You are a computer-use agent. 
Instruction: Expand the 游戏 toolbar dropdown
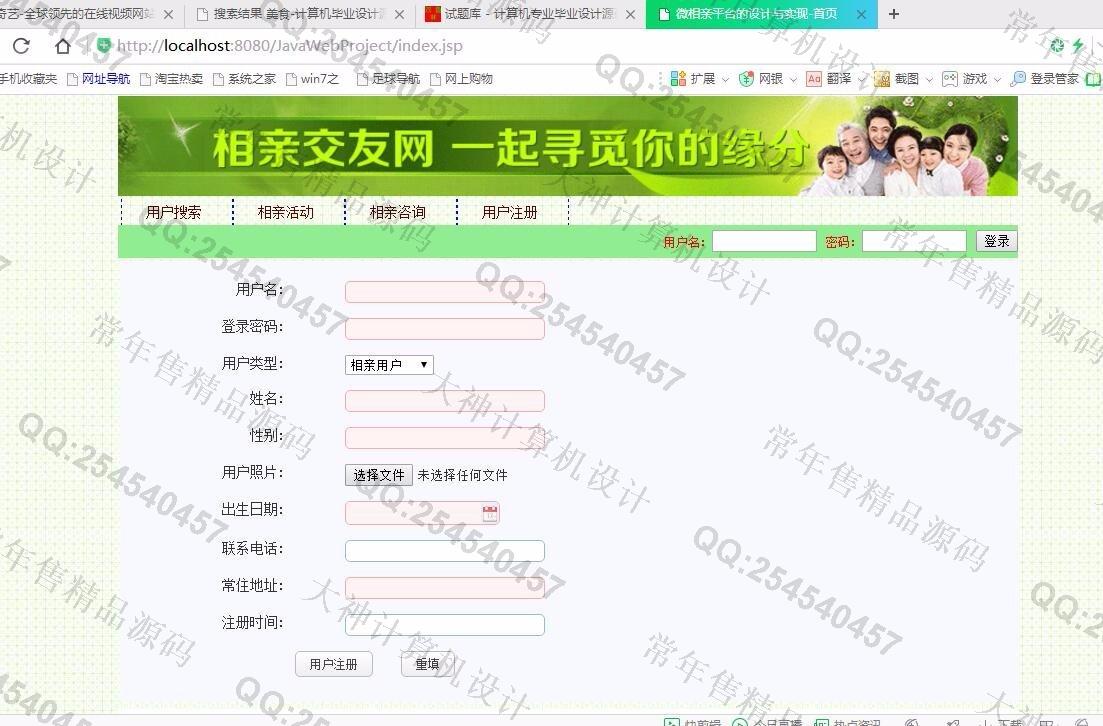click(x=997, y=79)
